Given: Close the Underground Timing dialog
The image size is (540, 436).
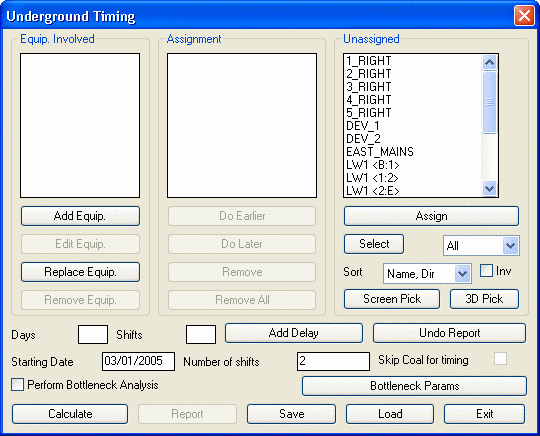Looking at the screenshot, I should click(524, 16).
